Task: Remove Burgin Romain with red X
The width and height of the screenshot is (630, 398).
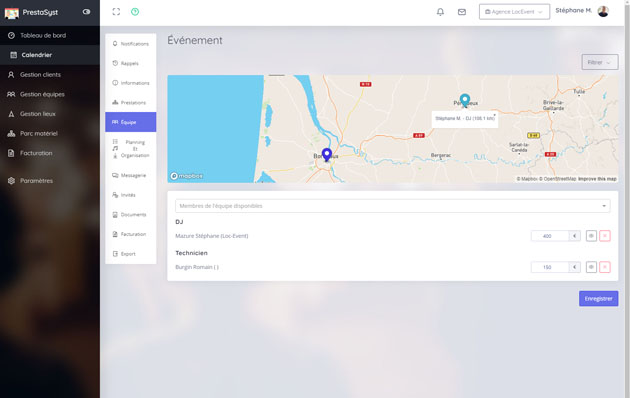Action: (605, 267)
